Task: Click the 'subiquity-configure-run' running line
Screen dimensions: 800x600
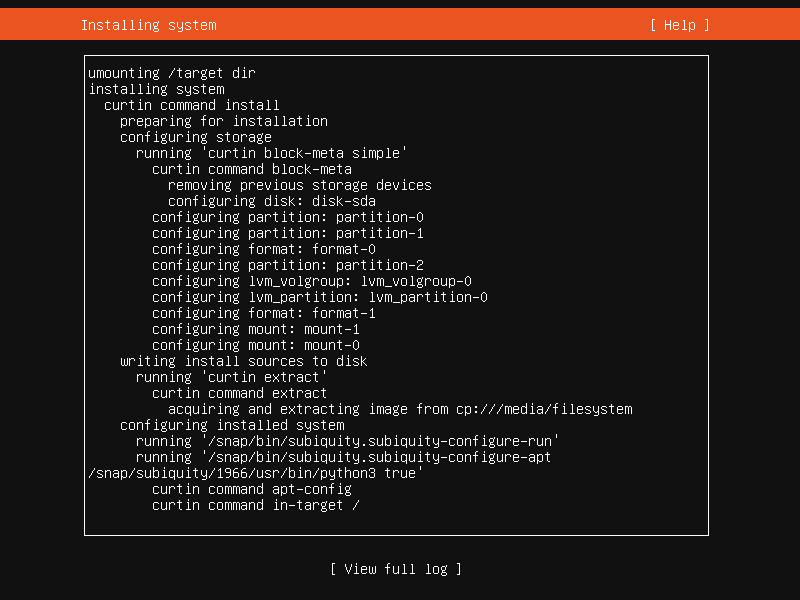Action: [x=348, y=441]
